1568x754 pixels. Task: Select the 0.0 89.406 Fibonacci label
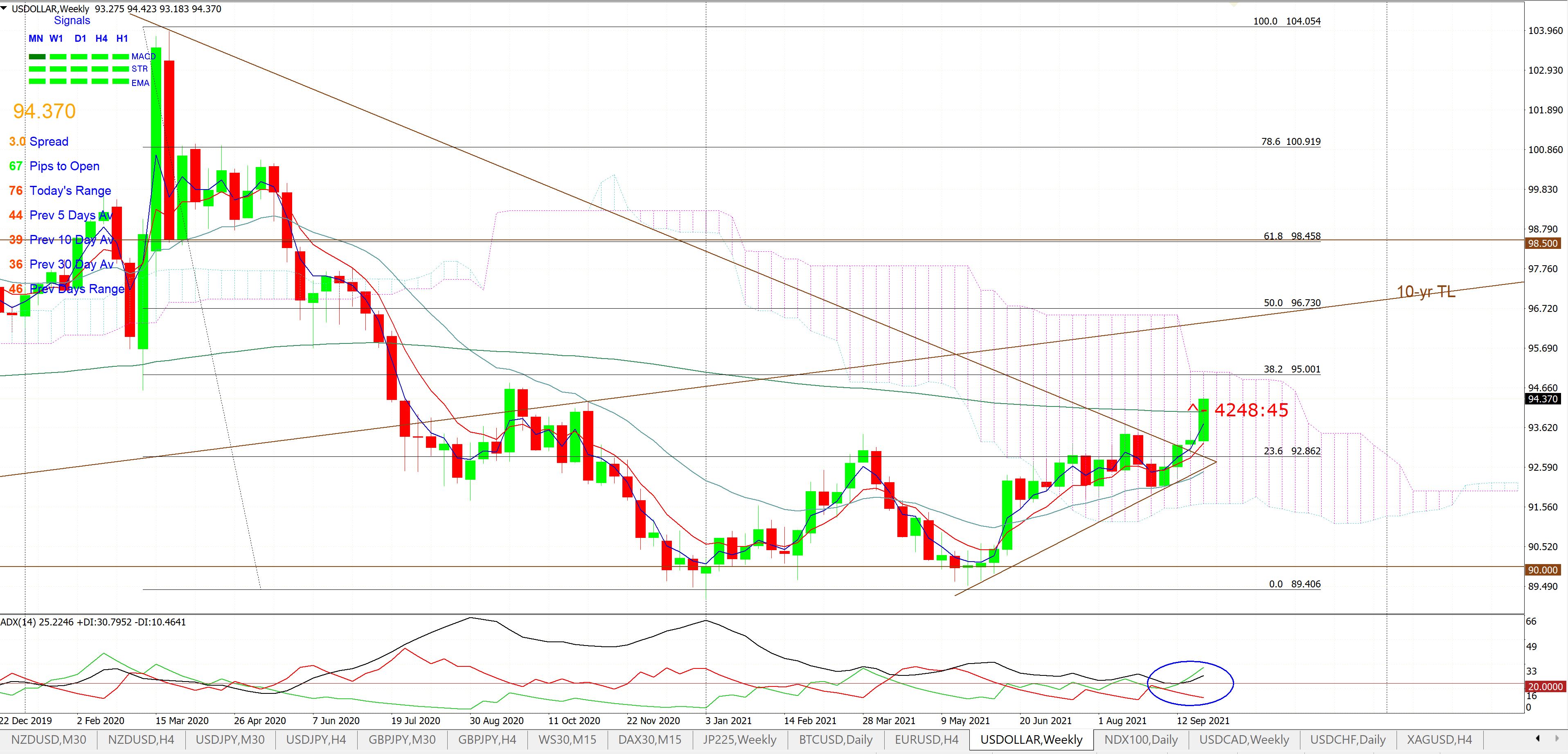tap(1295, 583)
